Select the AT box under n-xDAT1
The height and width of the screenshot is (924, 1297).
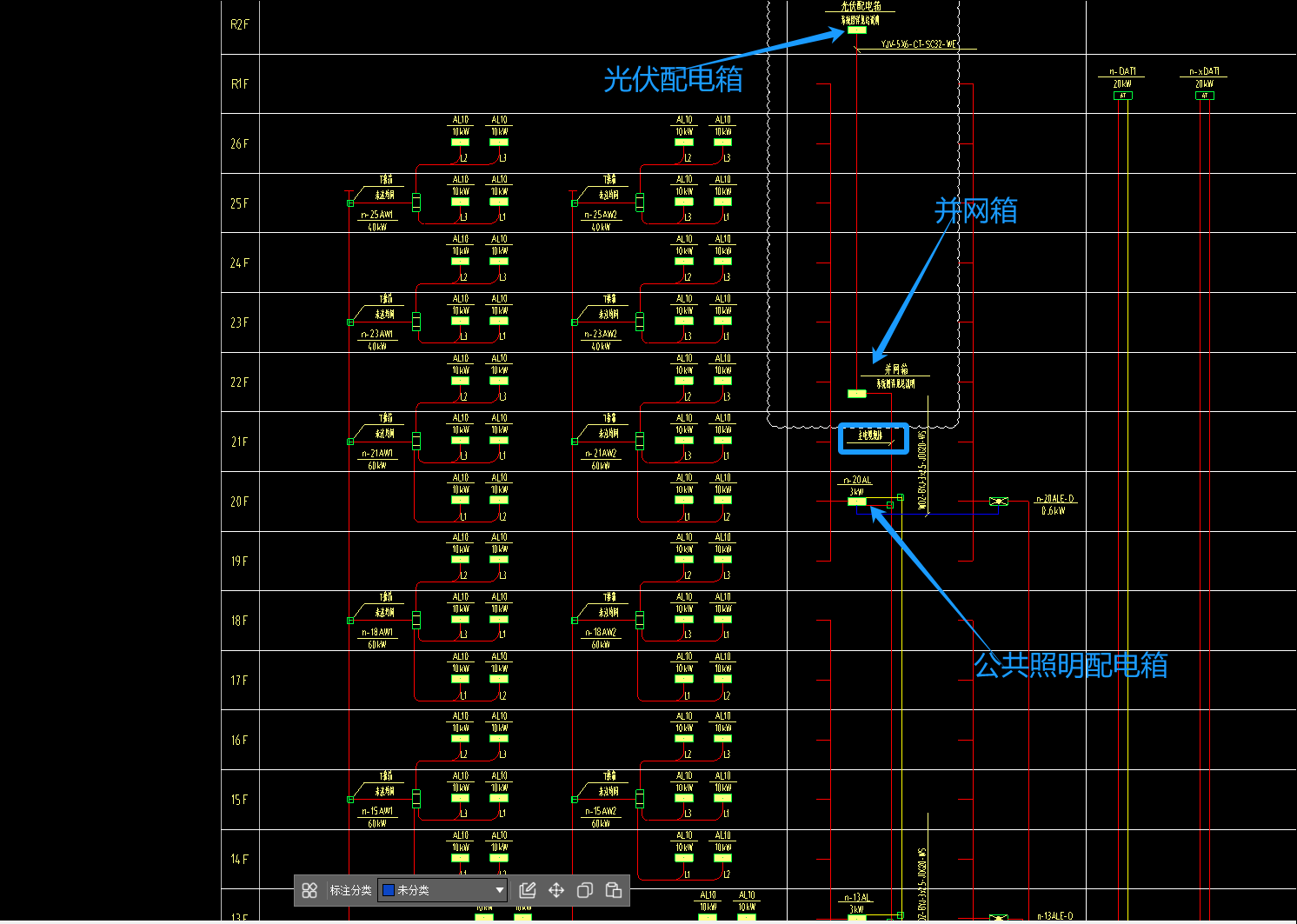click(x=1205, y=96)
